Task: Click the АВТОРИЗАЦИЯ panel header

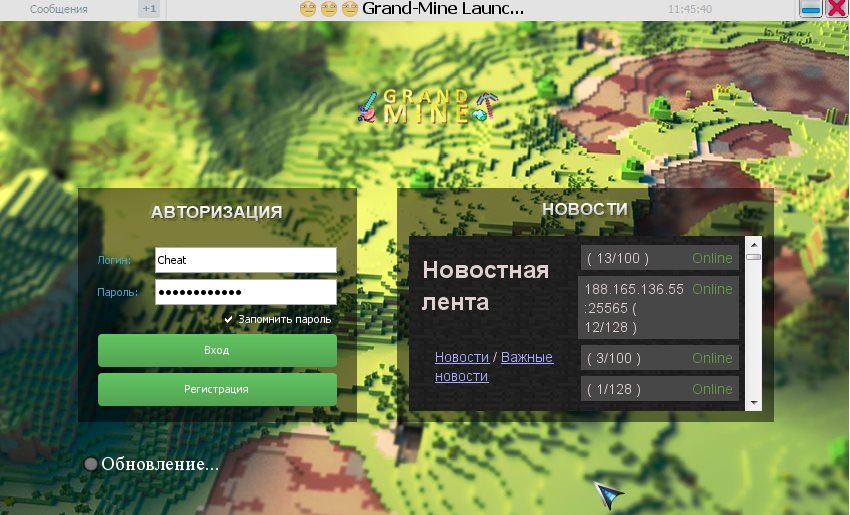Action: [x=216, y=212]
